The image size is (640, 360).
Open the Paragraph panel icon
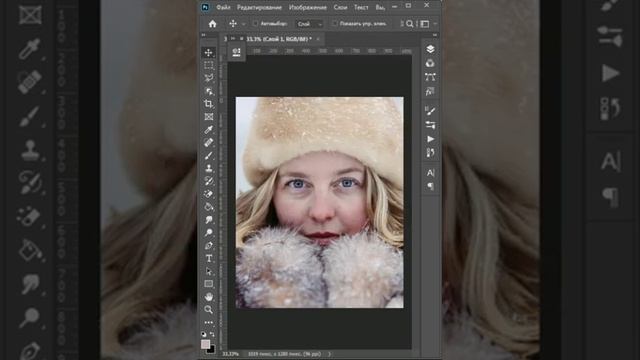pyautogui.click(x=430, y=187)
